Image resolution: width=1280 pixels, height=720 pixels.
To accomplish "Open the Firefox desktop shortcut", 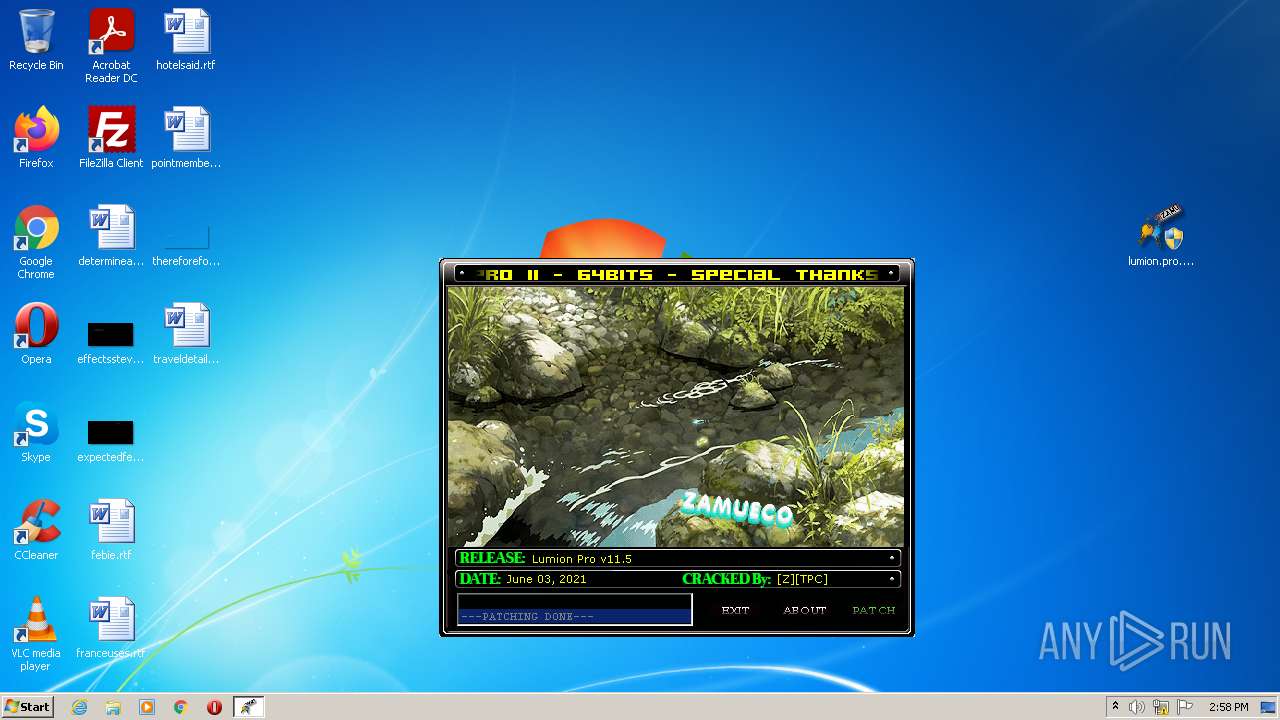I will tap(36, 138).
